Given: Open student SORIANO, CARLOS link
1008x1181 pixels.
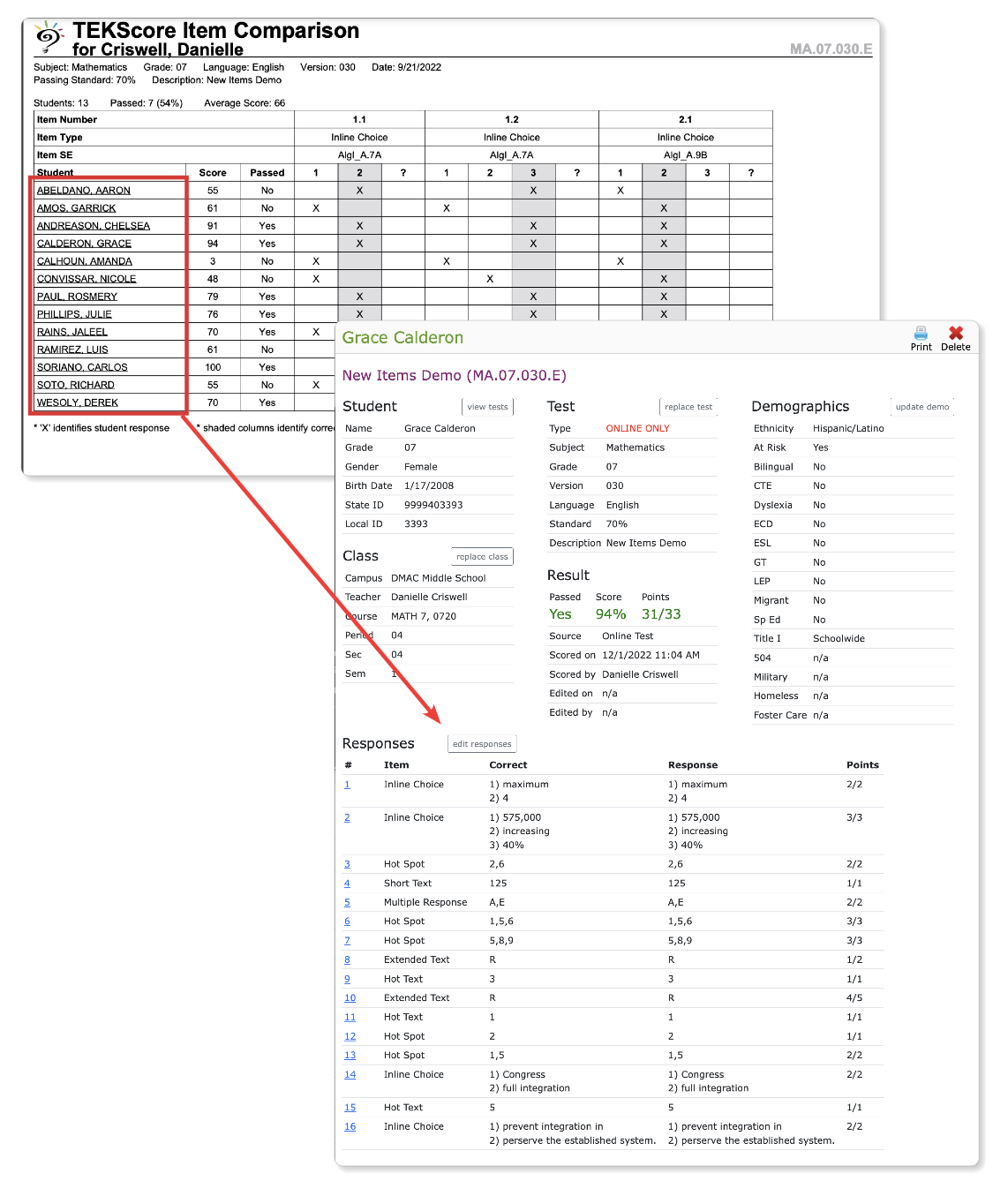Looking at the screenshot, I should pos(82,367).
